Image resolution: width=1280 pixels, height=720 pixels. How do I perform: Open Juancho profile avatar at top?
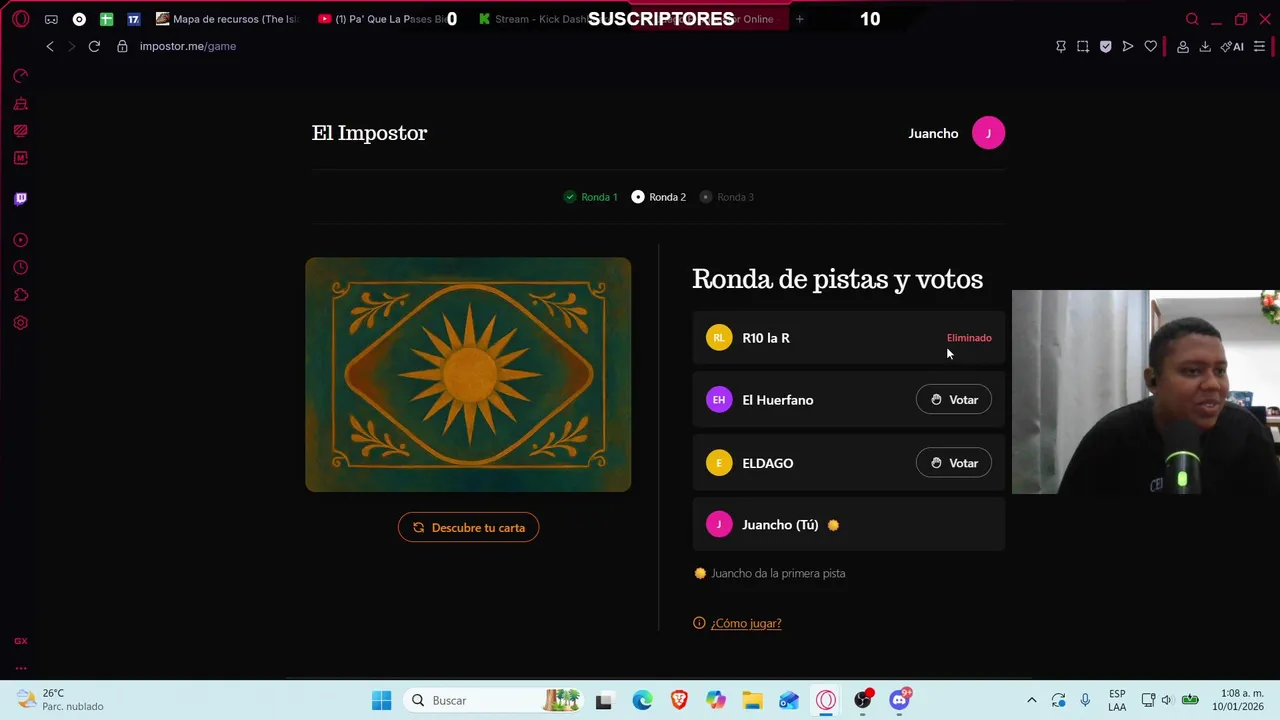coord(988,133)
